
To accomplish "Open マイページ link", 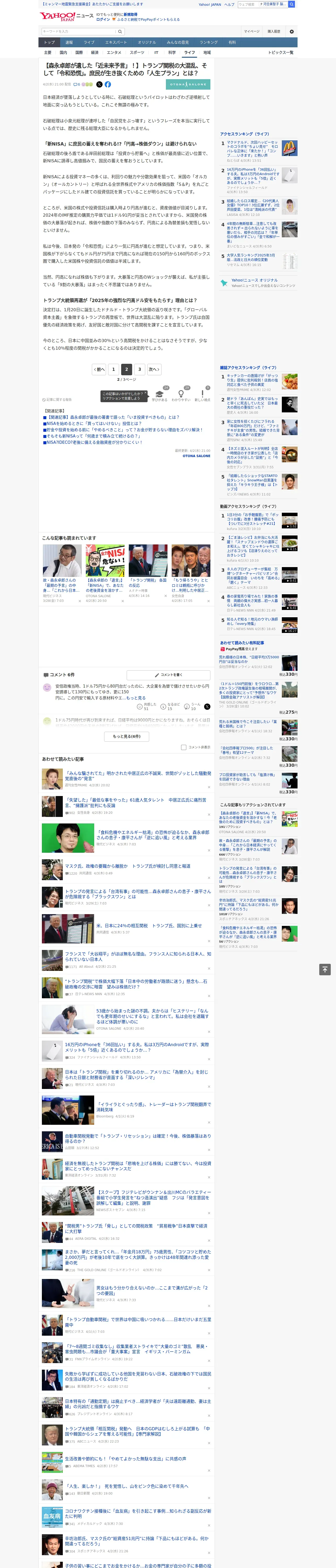I will pyautogui.click(x=251, y=32).
